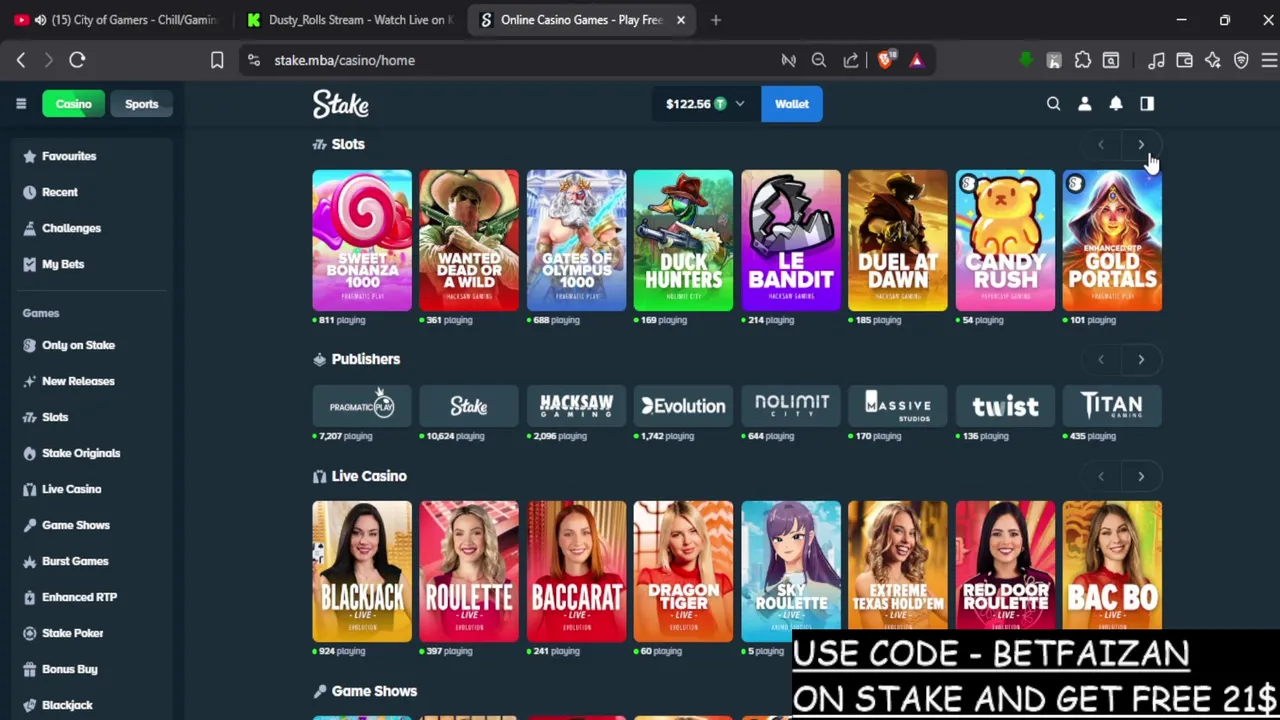Open Leo AI sparkle icon
1280x720 pixels.
pyautogui.click(x=1213, y=60)
